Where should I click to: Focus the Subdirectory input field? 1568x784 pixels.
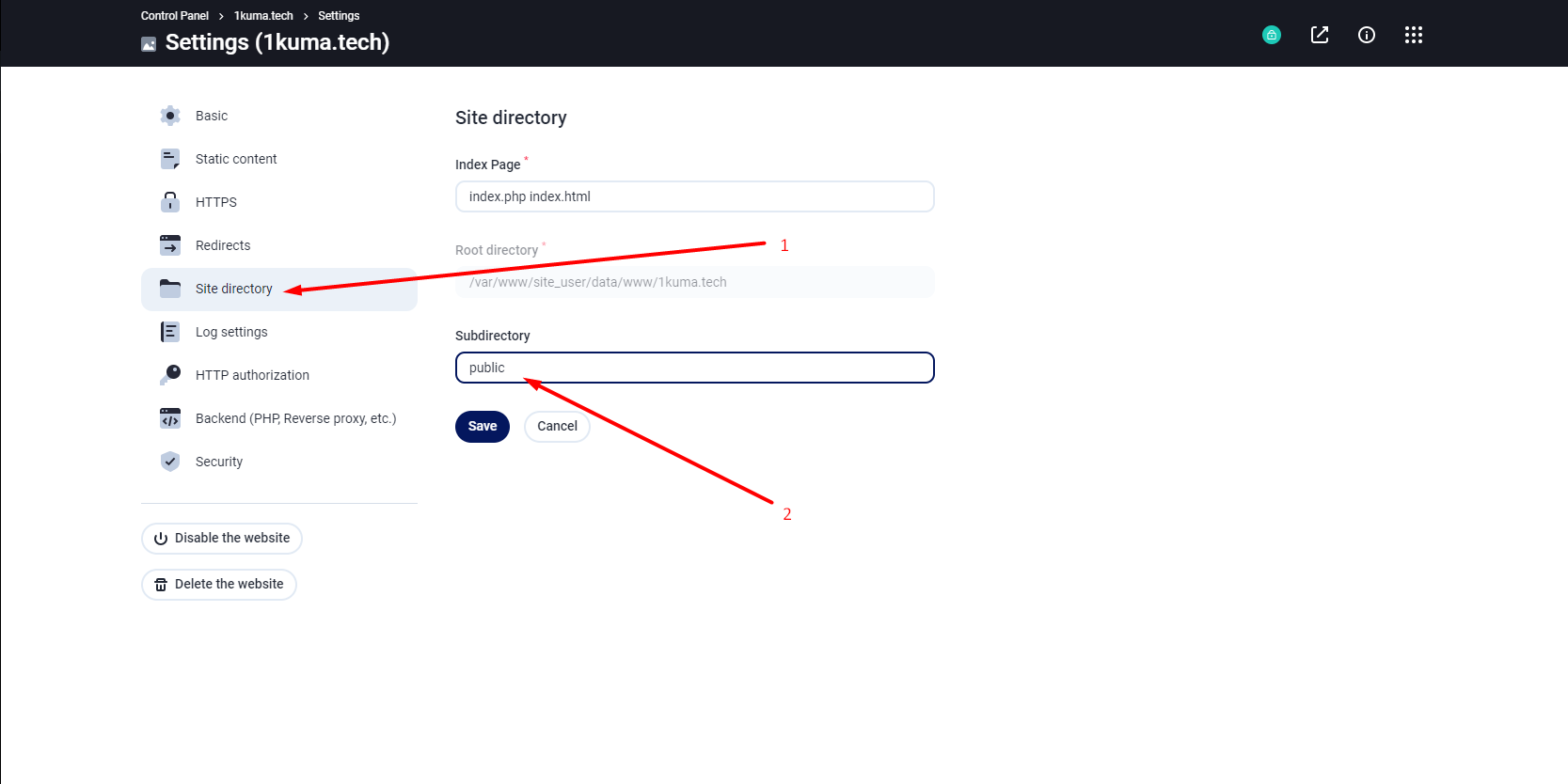(x=695, y=368)
